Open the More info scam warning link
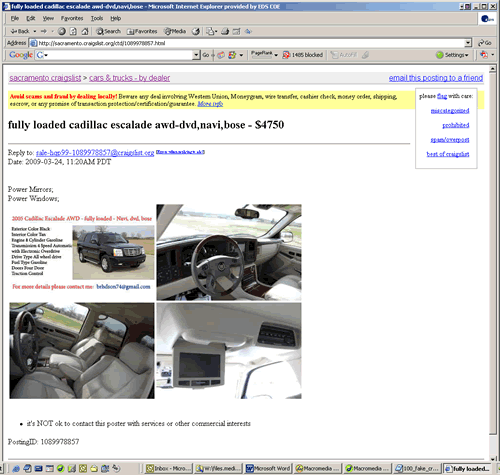 point(210,104)
